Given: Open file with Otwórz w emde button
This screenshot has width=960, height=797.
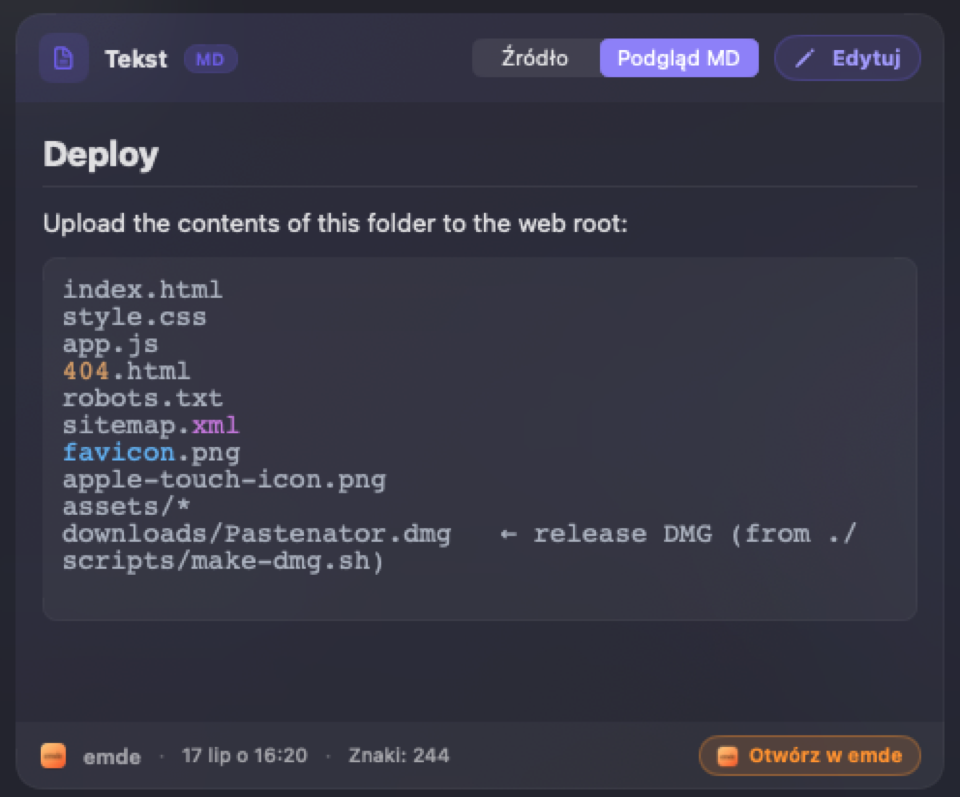Looking at the screenshot, I should 809,755.
